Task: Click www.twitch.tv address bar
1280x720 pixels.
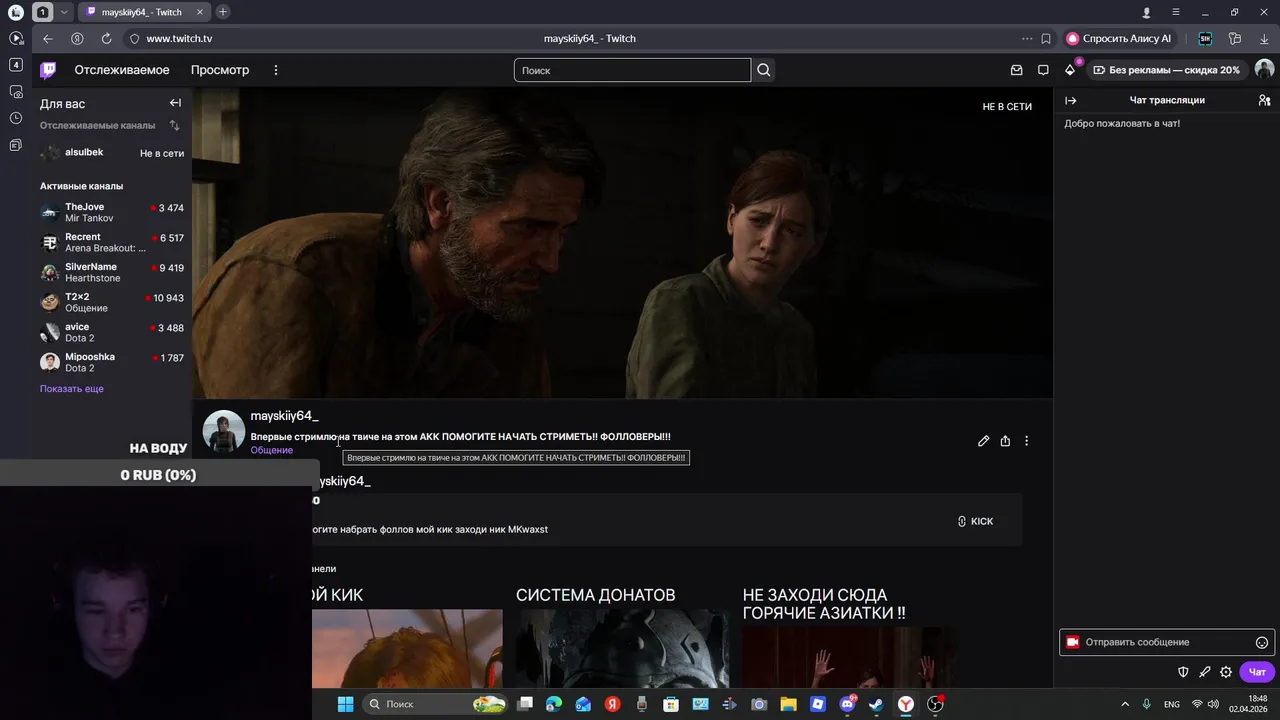Action: 179,38
